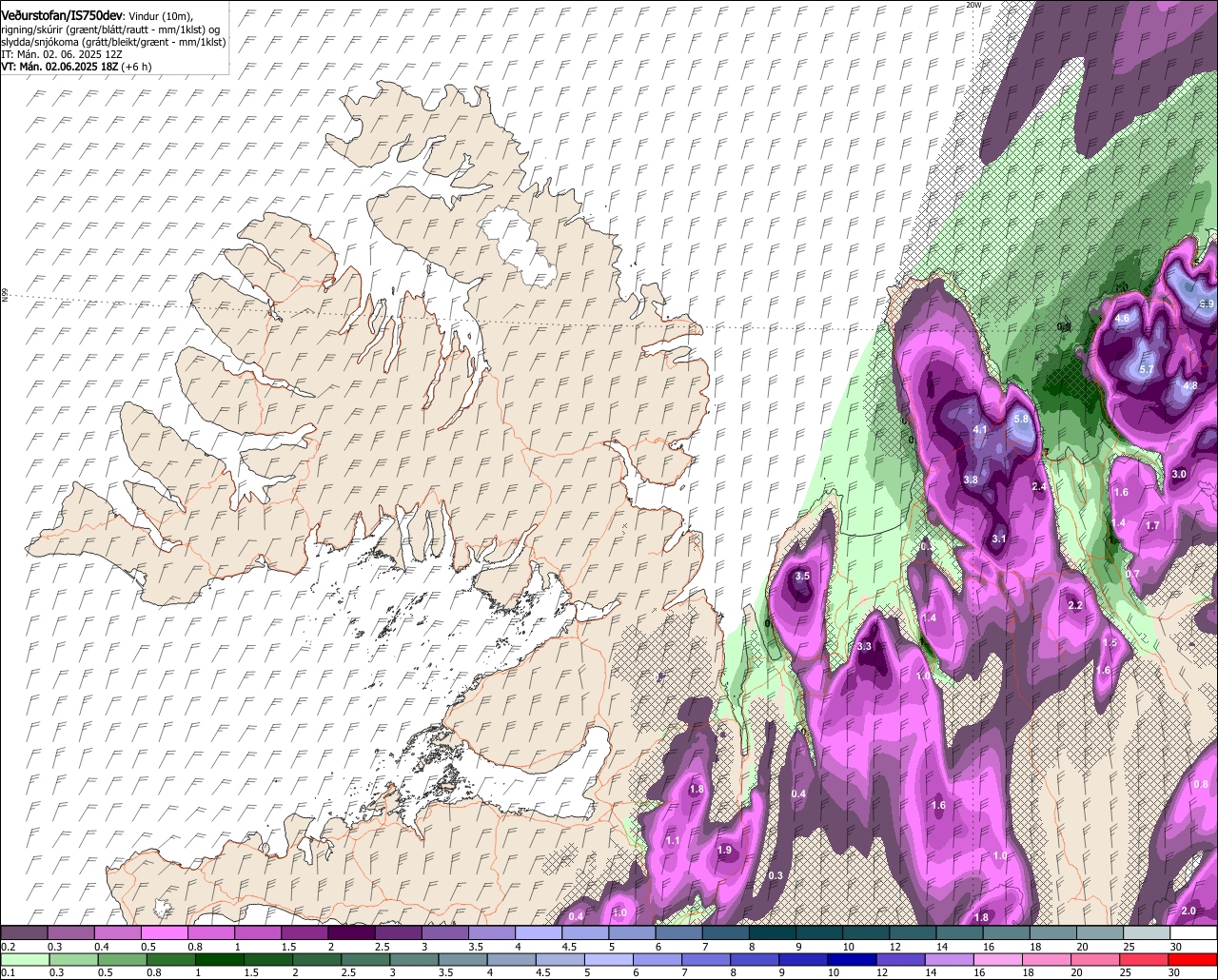Click the 2.2 precipitation value on the map
Image resolution: width=1218 pixels, height=980 pixels.
(x=1076, y=605)
